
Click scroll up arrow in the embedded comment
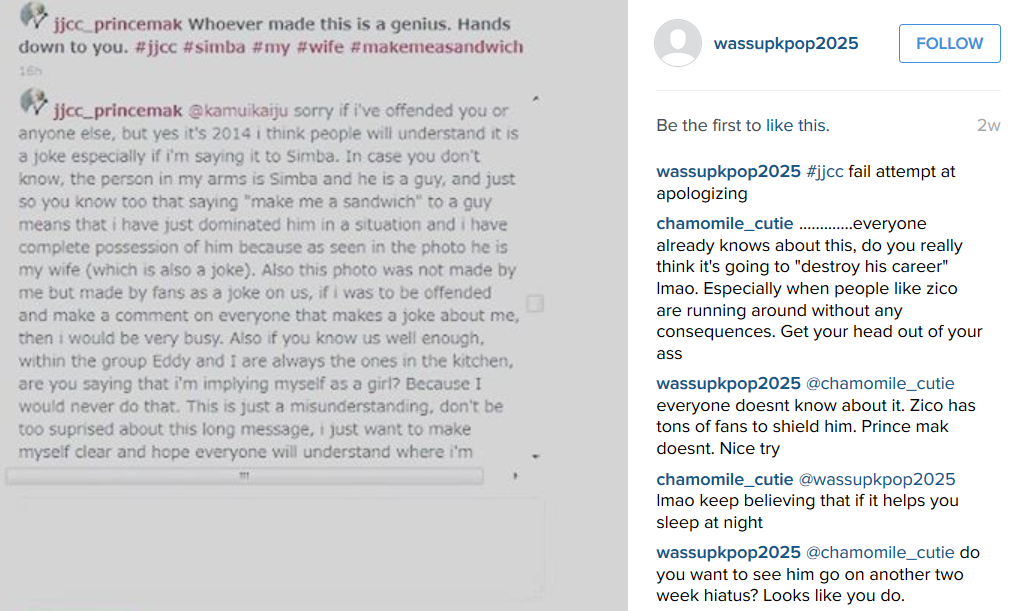535,99
